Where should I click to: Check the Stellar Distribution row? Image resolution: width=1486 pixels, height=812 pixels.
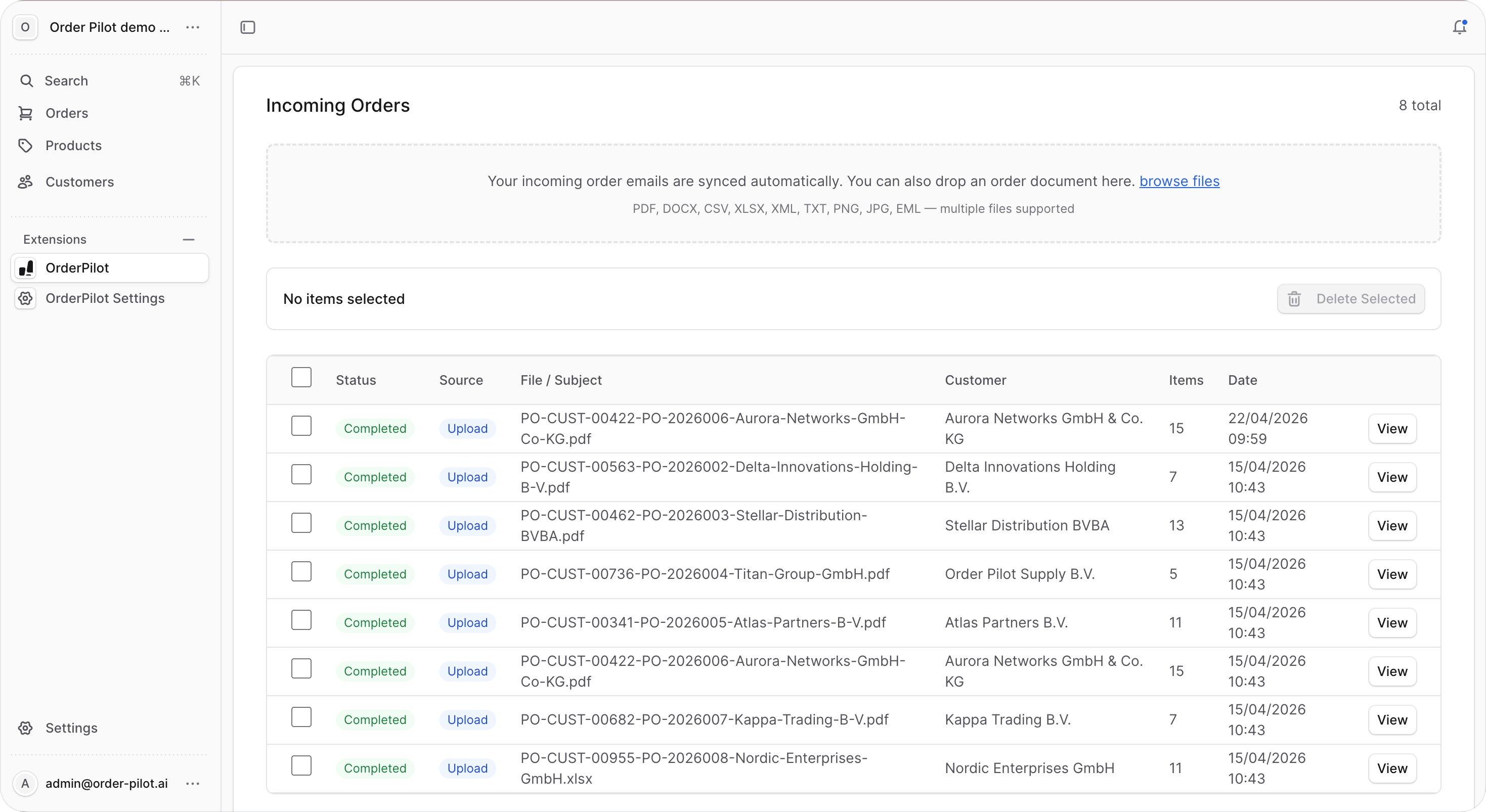coord(301,523)
